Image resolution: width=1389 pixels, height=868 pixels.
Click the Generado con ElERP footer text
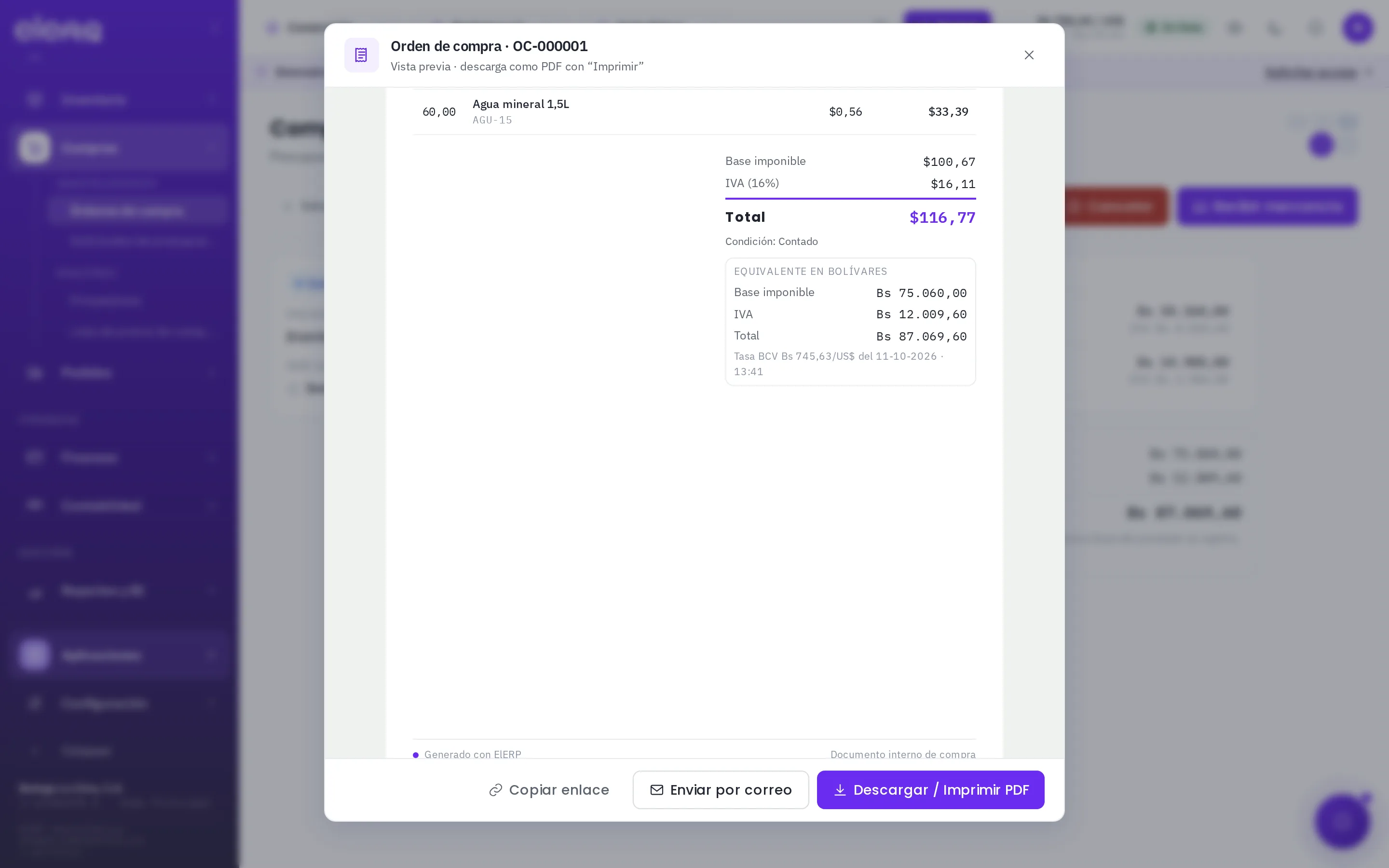[472, 754]
